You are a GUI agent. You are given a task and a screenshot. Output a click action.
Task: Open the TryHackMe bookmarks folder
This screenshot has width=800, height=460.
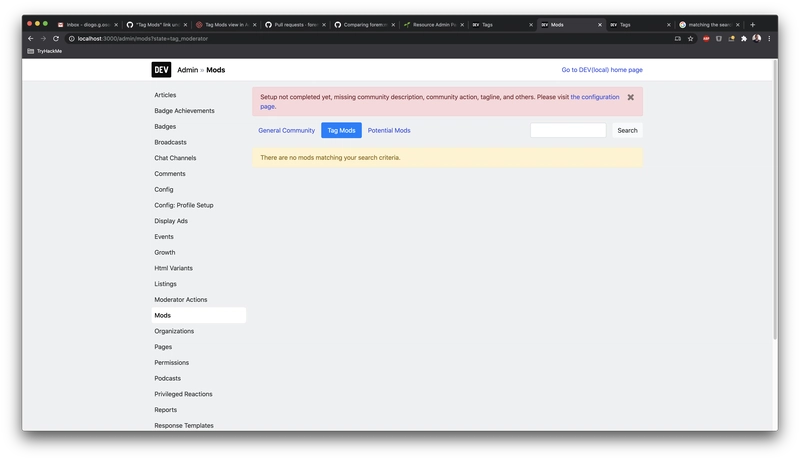44,50
